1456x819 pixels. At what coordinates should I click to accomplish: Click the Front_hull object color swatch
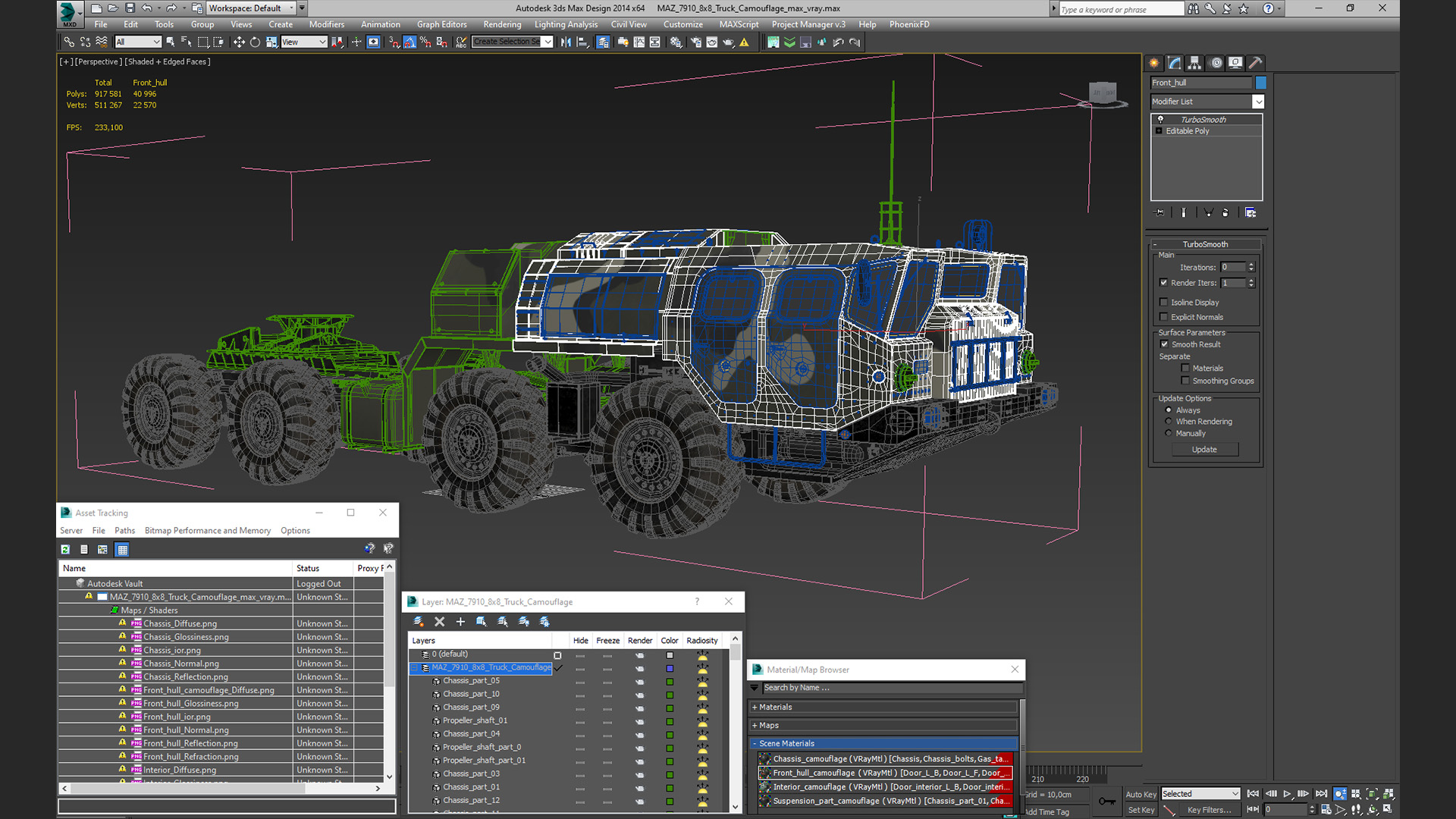tap(1260, 83)
